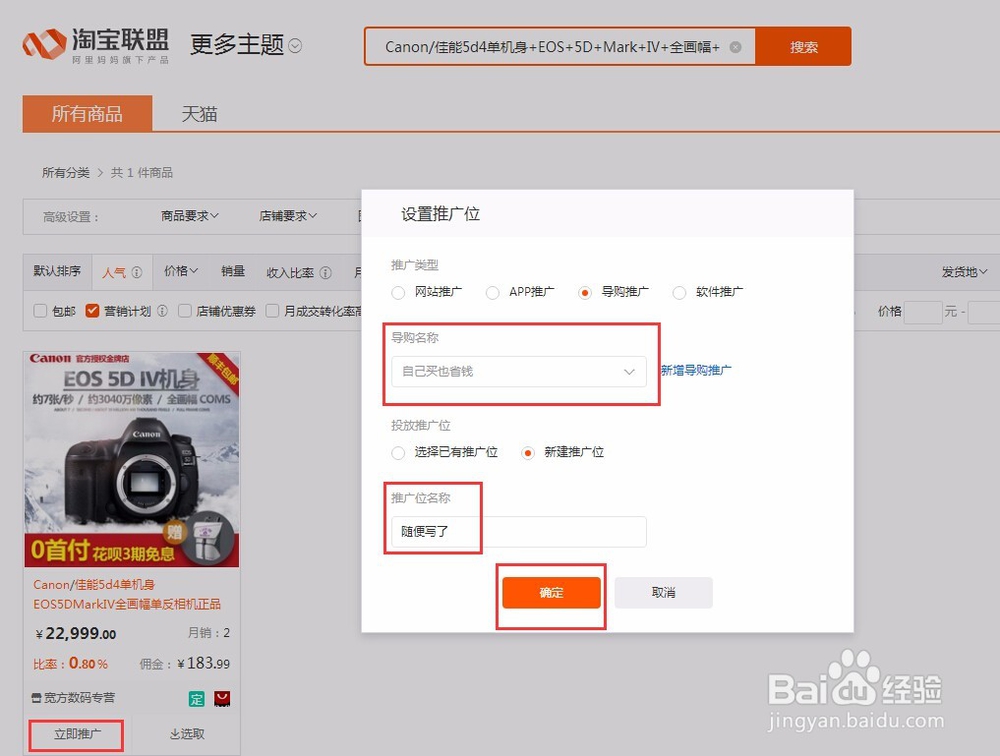Expand 店铺要求 filter

coord(288,216)
